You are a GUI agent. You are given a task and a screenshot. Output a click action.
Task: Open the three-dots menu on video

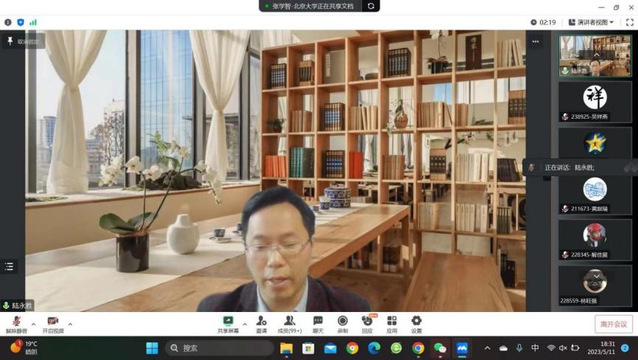[x=535, y=41]
